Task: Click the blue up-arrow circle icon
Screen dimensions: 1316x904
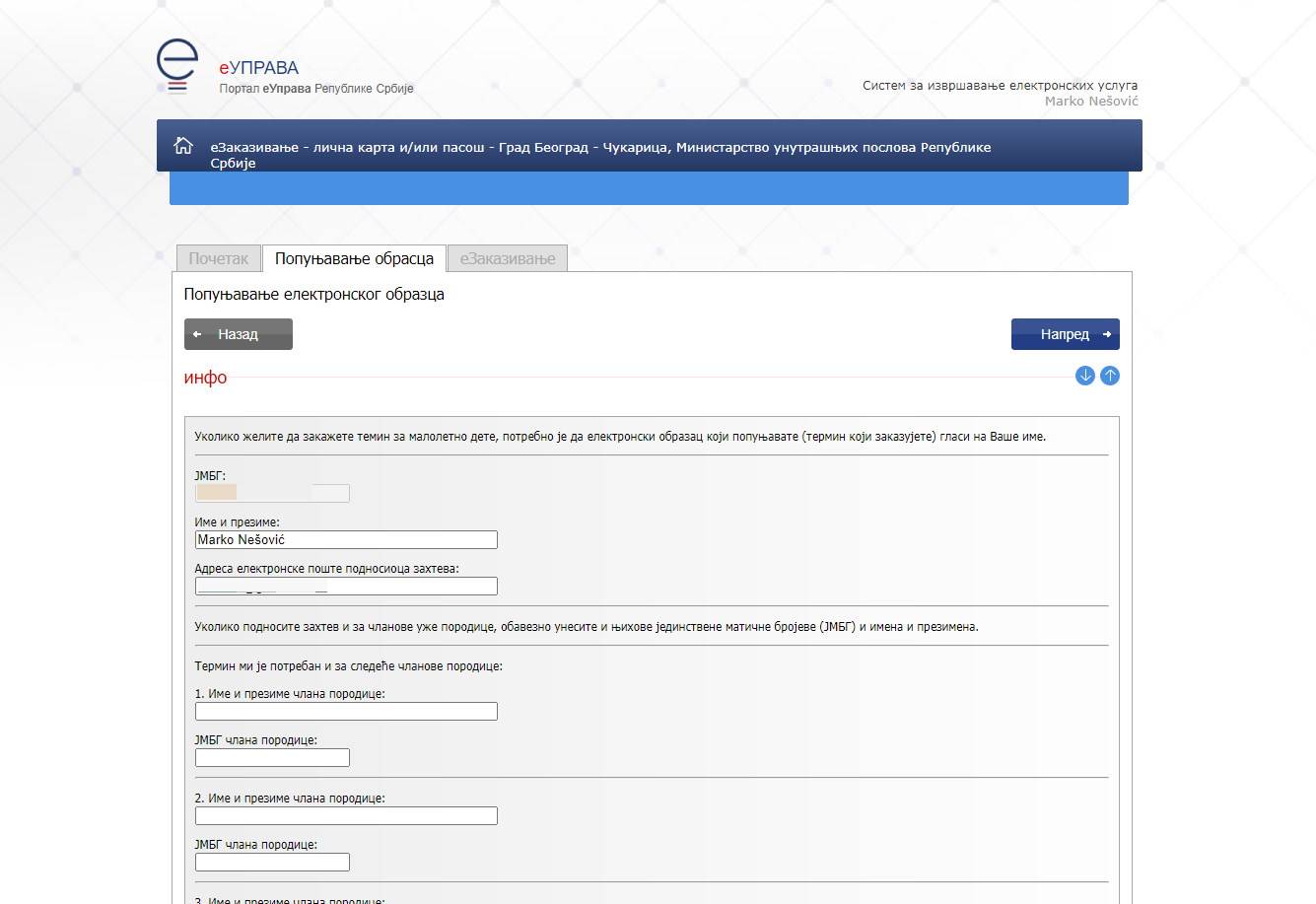Action: coord(1110,376)
